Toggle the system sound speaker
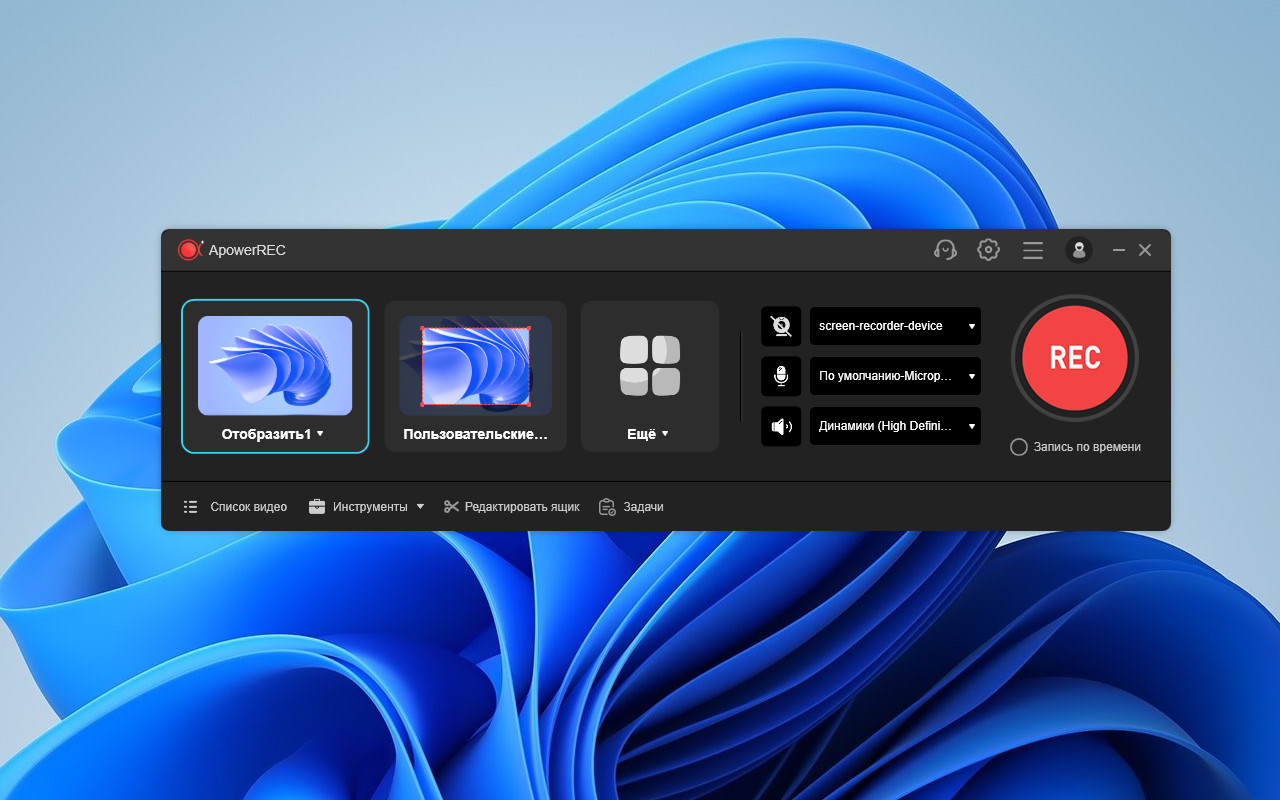1280x800 pixels. click(781, 427)
